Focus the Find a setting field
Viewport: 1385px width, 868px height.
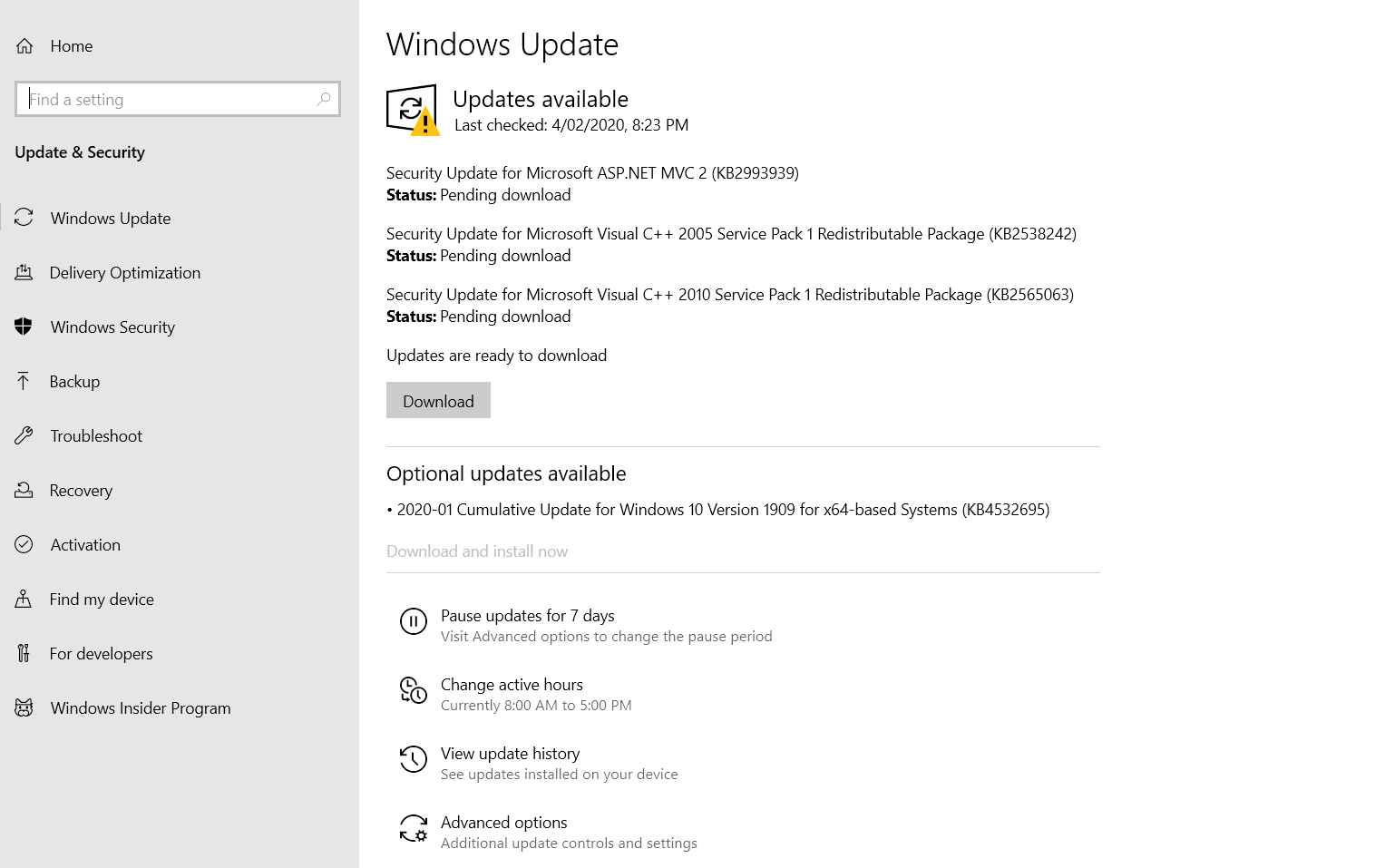coord(168,100)
